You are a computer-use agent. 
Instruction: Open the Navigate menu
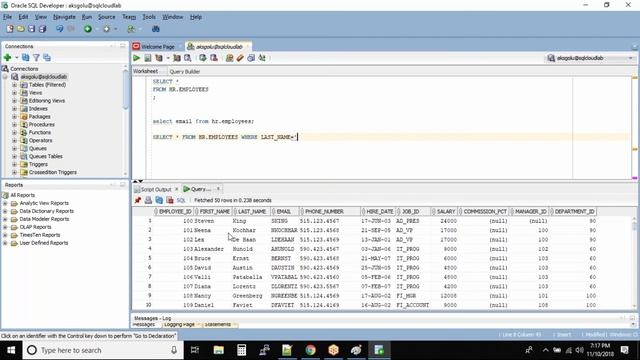tap(64, 17)
